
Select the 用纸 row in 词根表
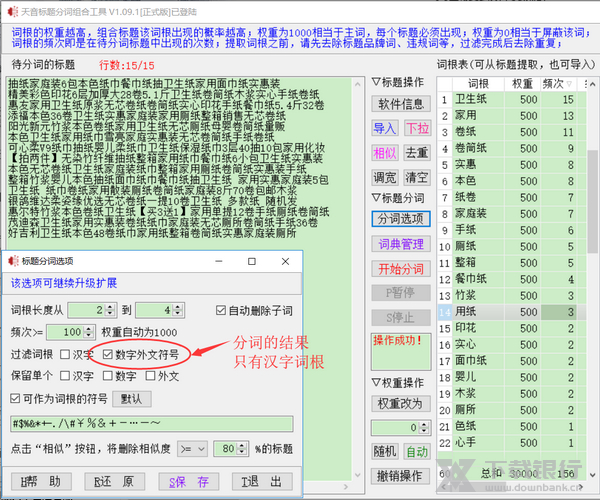point(512,312)
